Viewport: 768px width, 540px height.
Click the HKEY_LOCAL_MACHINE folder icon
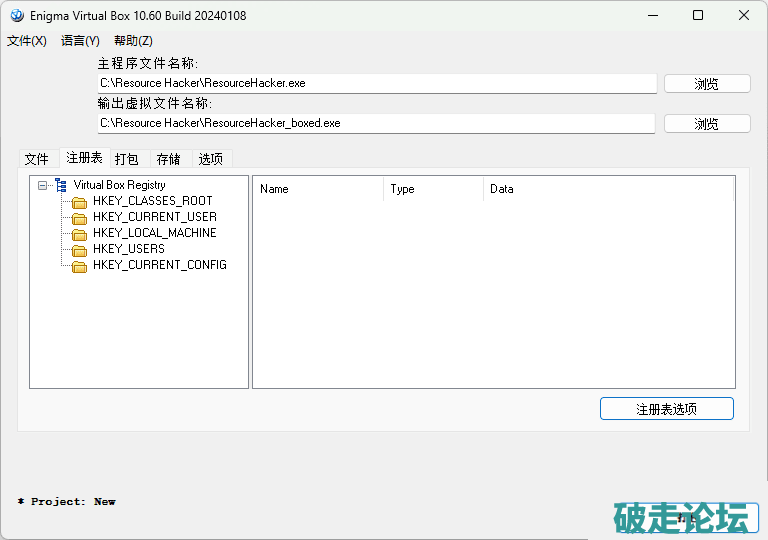pyautogui.click(x=80, y=234)
